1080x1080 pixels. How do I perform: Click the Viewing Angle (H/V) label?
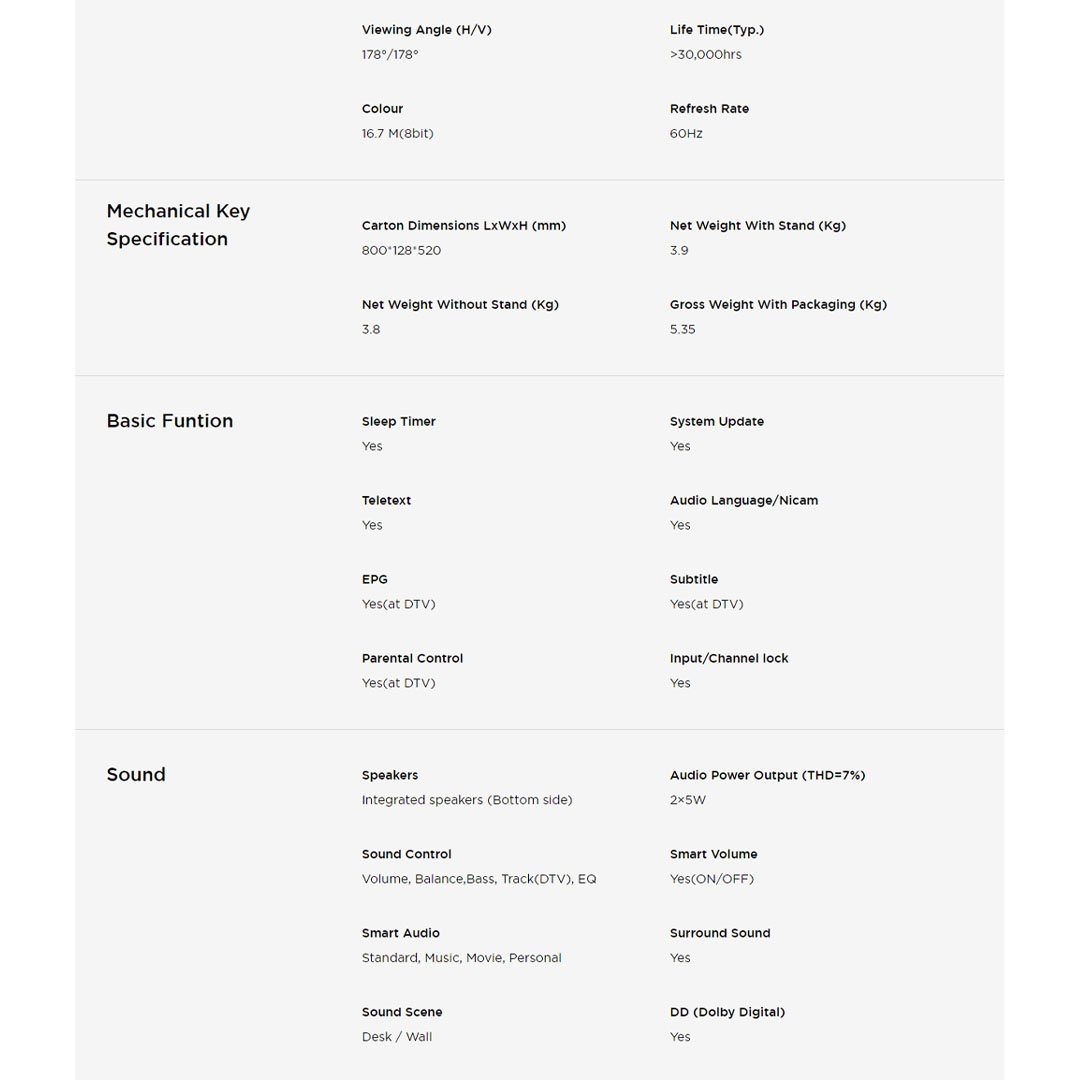[427, 30]
